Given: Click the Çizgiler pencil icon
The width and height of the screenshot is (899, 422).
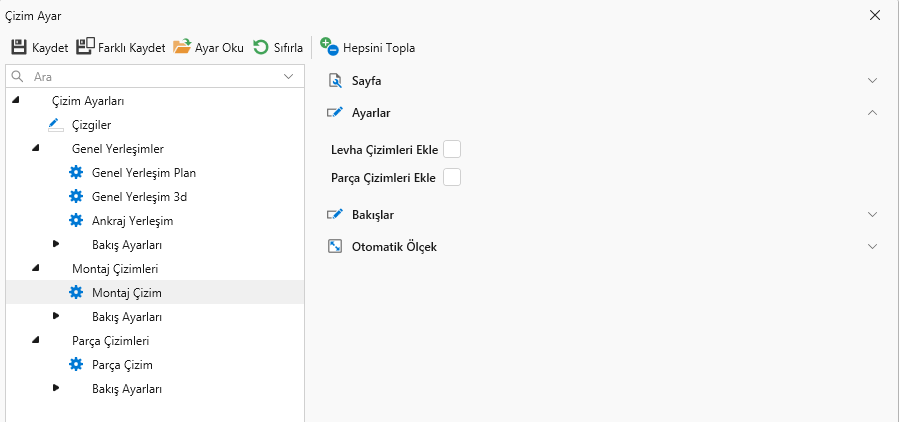Looking at the screenshot, I should point(55,125).
